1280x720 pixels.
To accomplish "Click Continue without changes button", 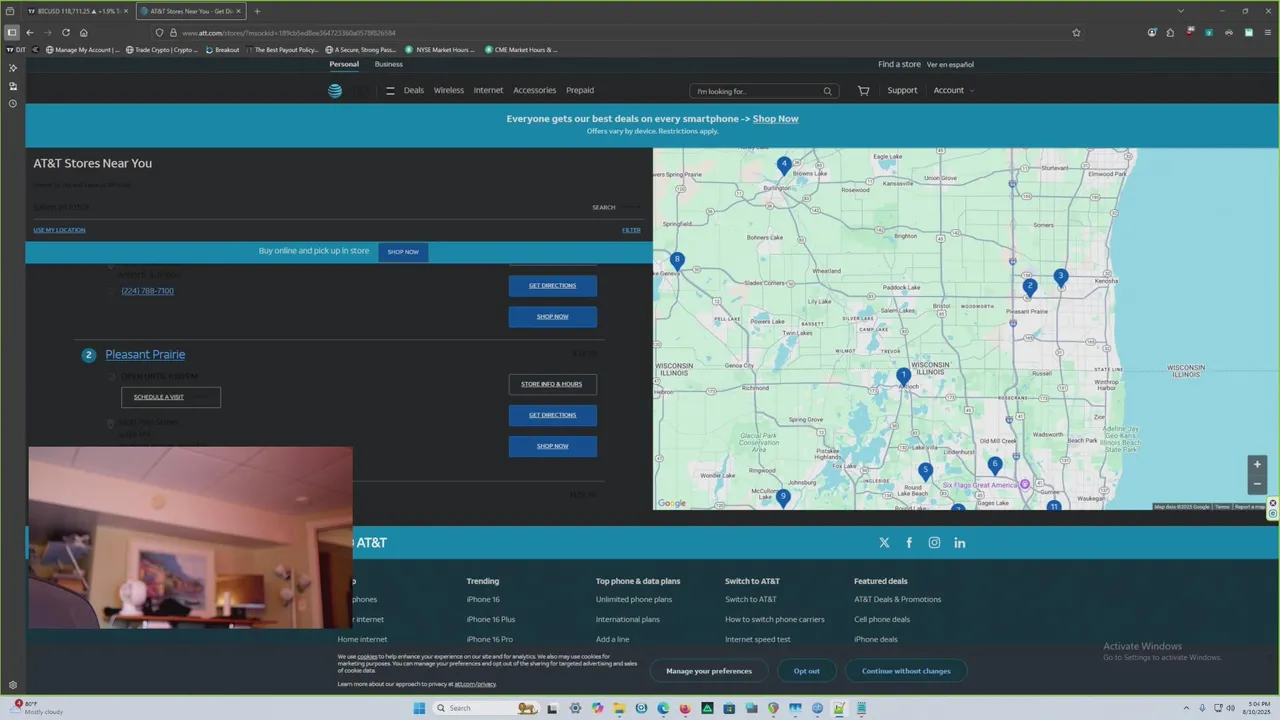I will (x=906, y=671).
